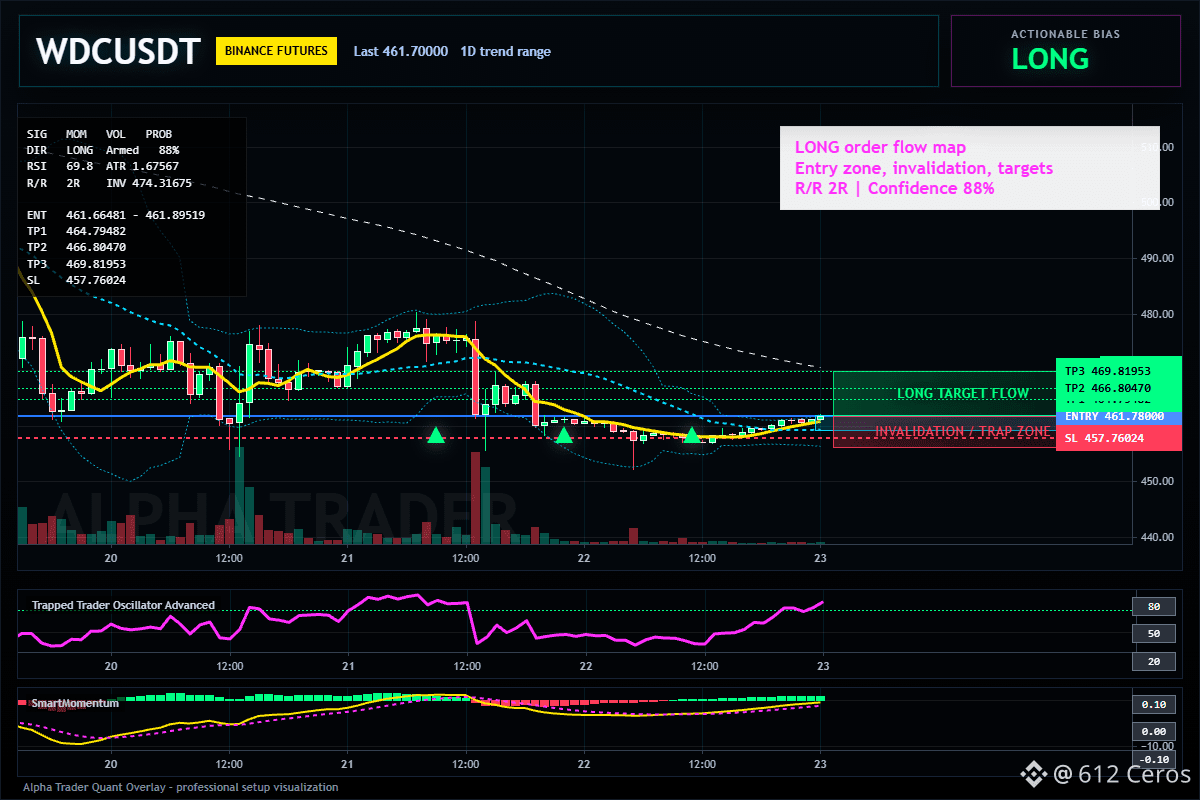Click the SmartMomentum 0.00 scale label
Screen dimensions: 1200x800
click(1153, 732)
